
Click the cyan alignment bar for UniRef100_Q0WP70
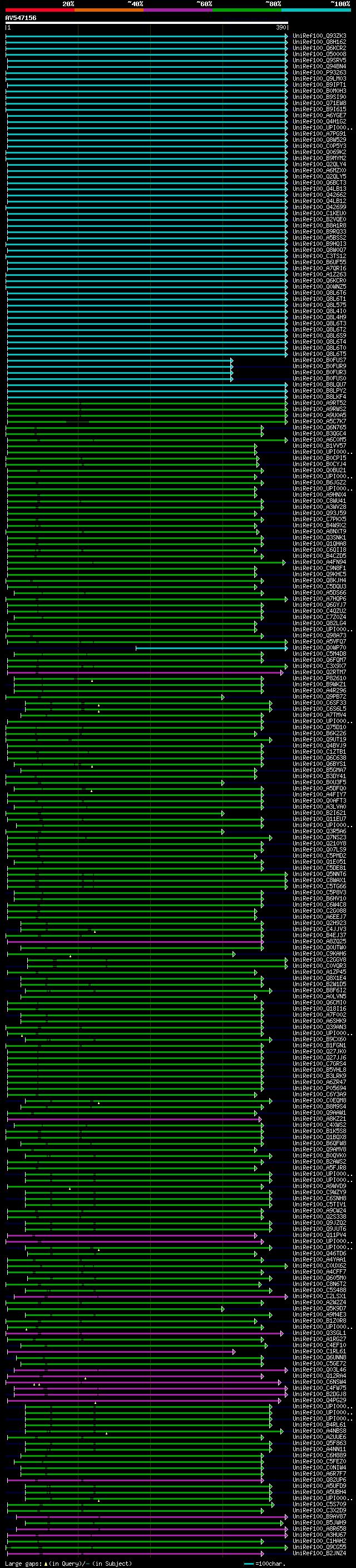click(211, 647)
